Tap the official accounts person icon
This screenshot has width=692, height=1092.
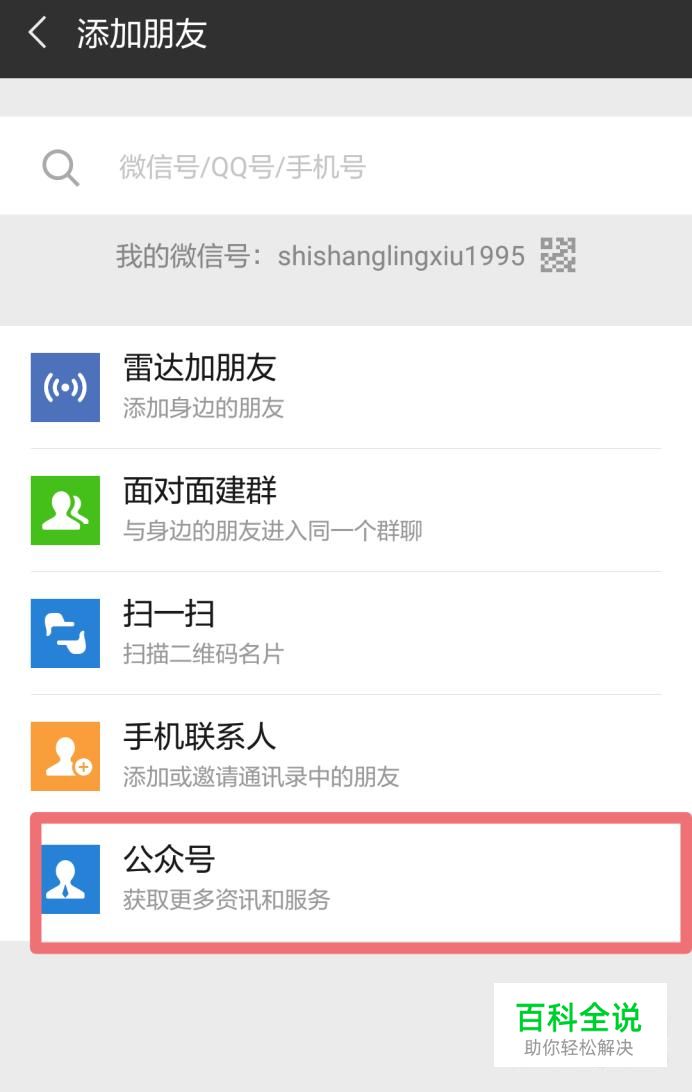(x=70, y=879)
